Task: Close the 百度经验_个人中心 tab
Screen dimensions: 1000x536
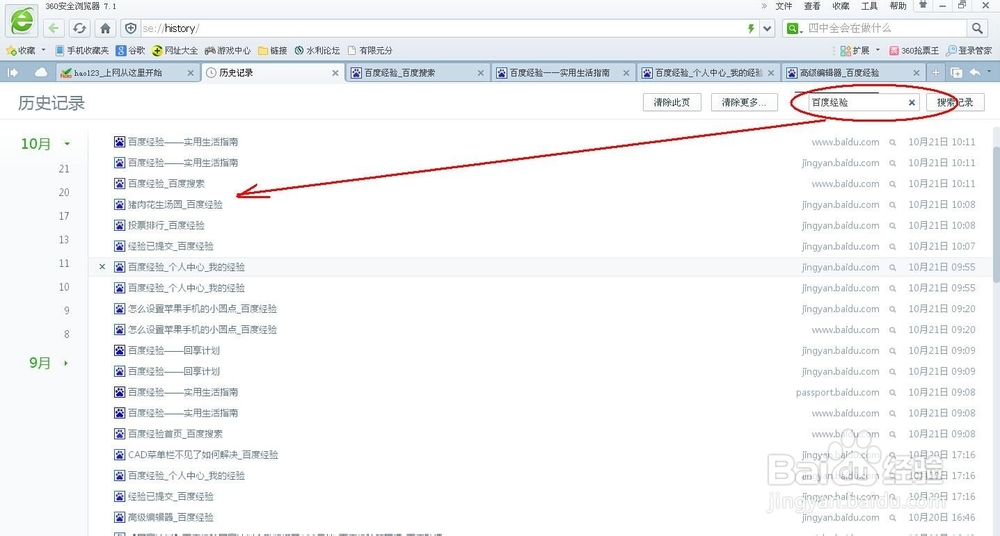Action: tap(771, 73)
